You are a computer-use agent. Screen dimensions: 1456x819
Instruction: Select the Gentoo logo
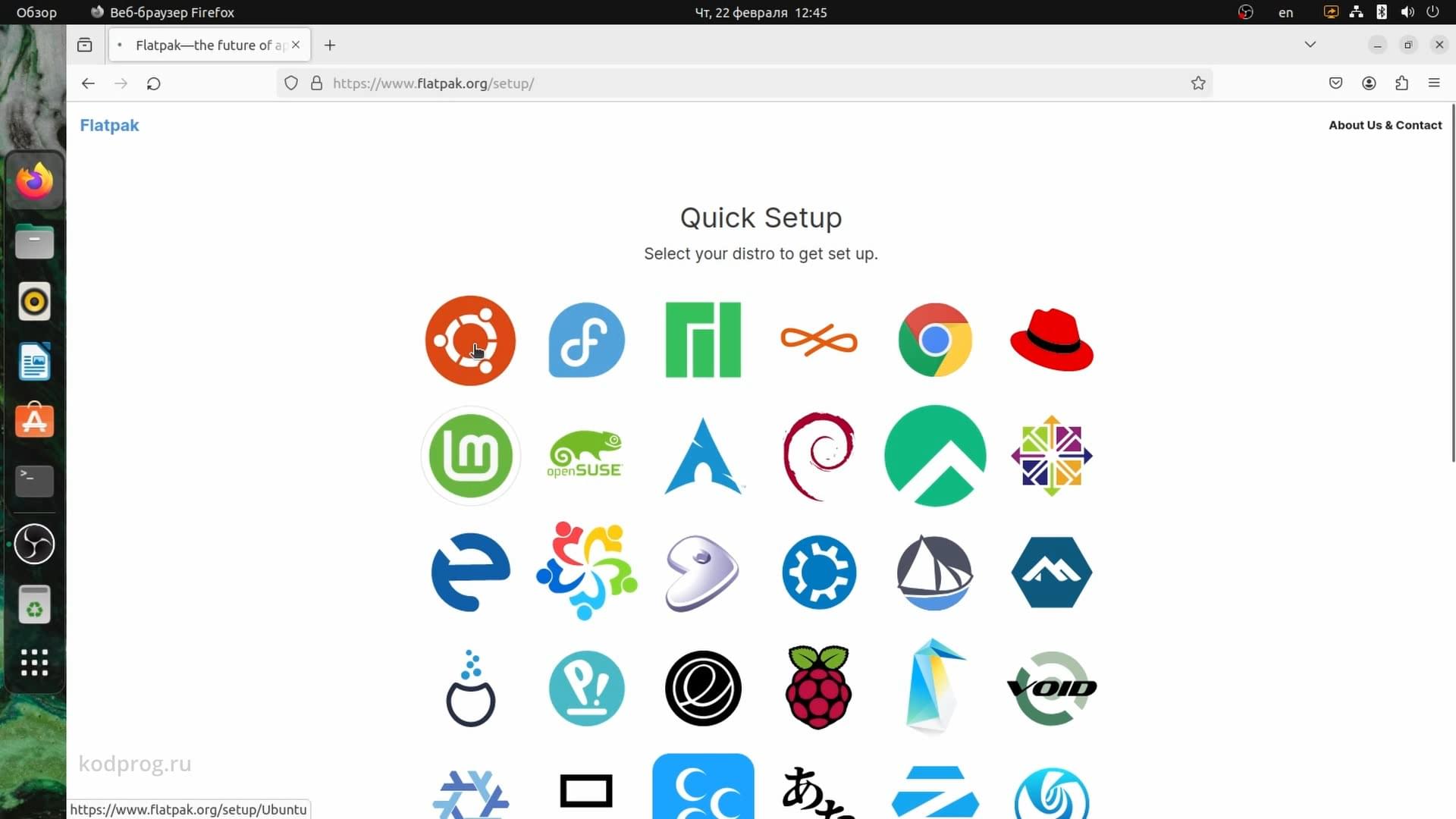(x=702, y=573)
